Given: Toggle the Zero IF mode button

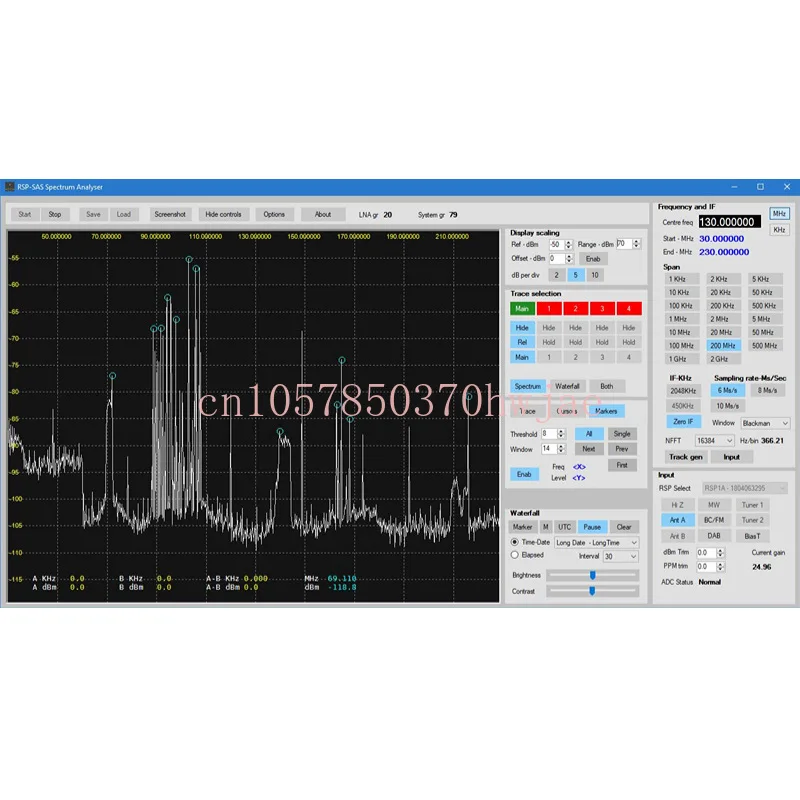Looking at the screenshot, I should coord(683,422).
